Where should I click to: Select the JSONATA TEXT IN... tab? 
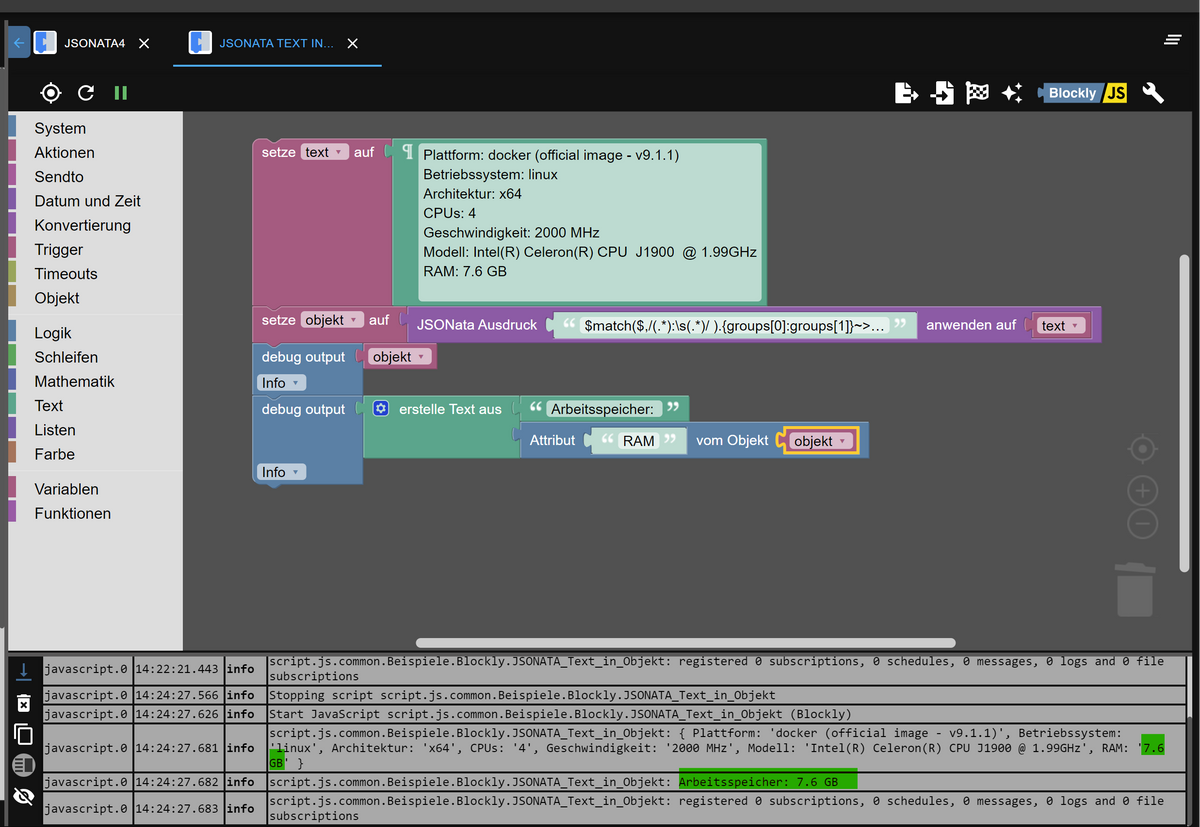coord(276,43)
